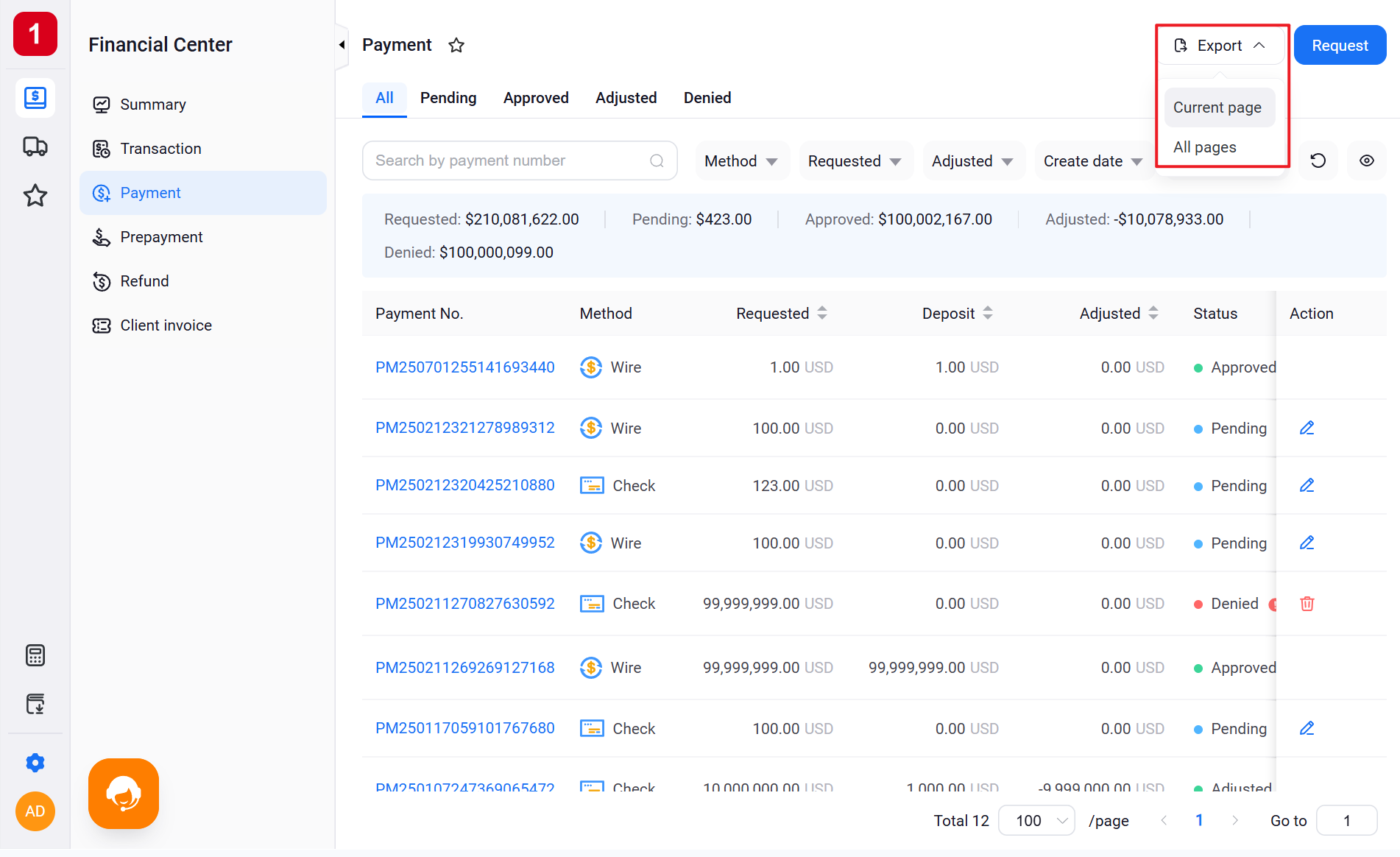
Task: Open payment link PM250211270827630592
Action: [x=465, y=604]
